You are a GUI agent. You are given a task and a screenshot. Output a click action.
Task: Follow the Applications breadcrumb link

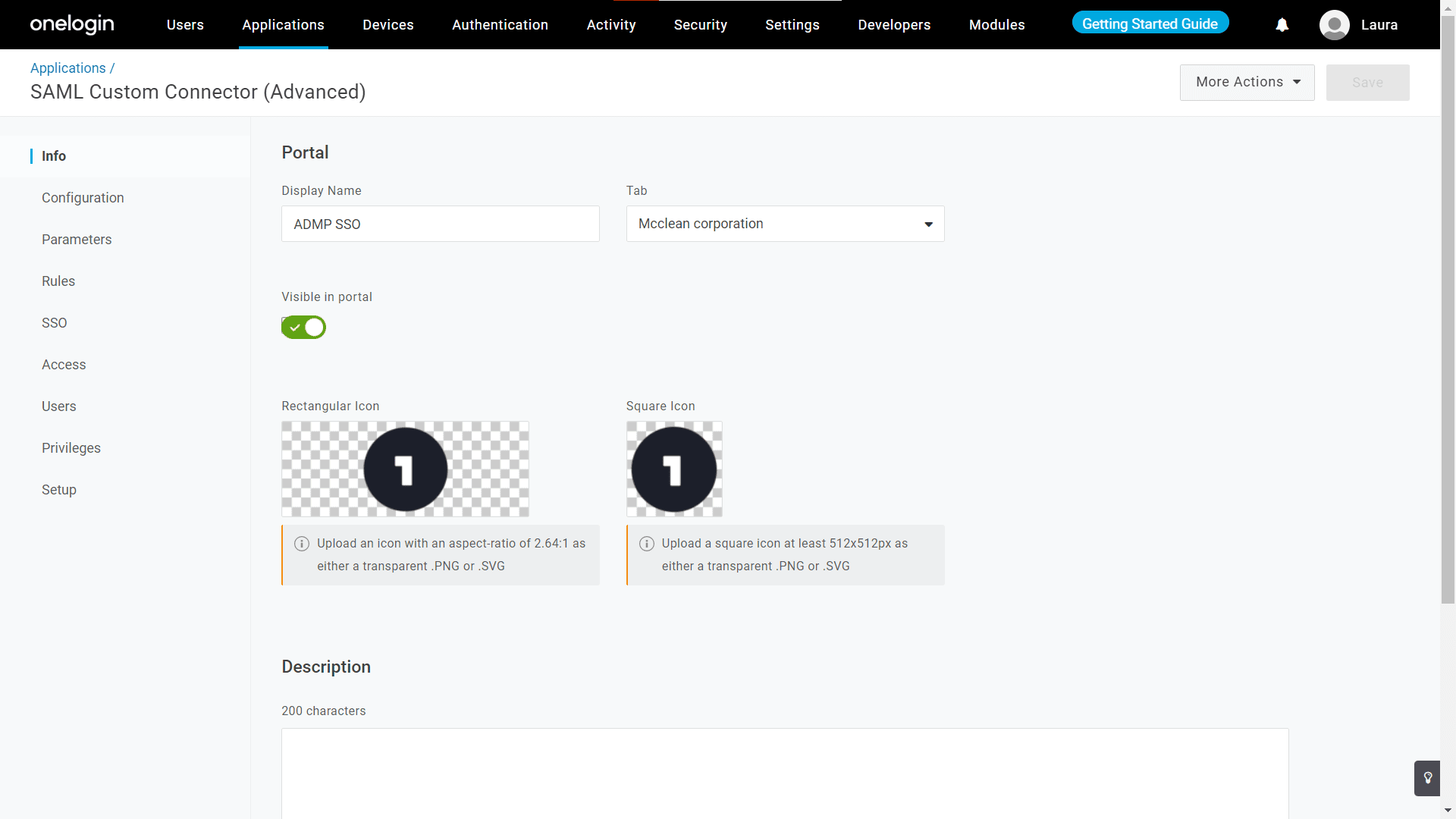coord(67,67)
